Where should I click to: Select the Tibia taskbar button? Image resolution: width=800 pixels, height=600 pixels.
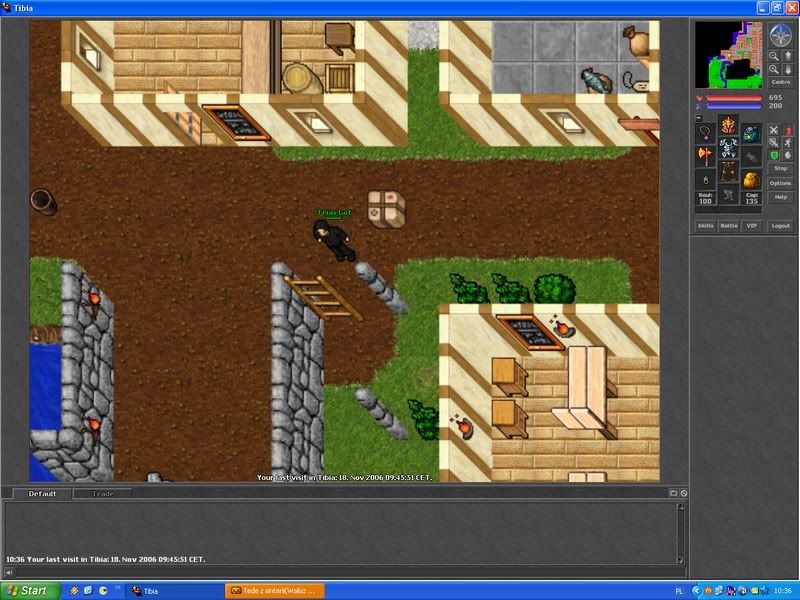[x=173, y=591]
